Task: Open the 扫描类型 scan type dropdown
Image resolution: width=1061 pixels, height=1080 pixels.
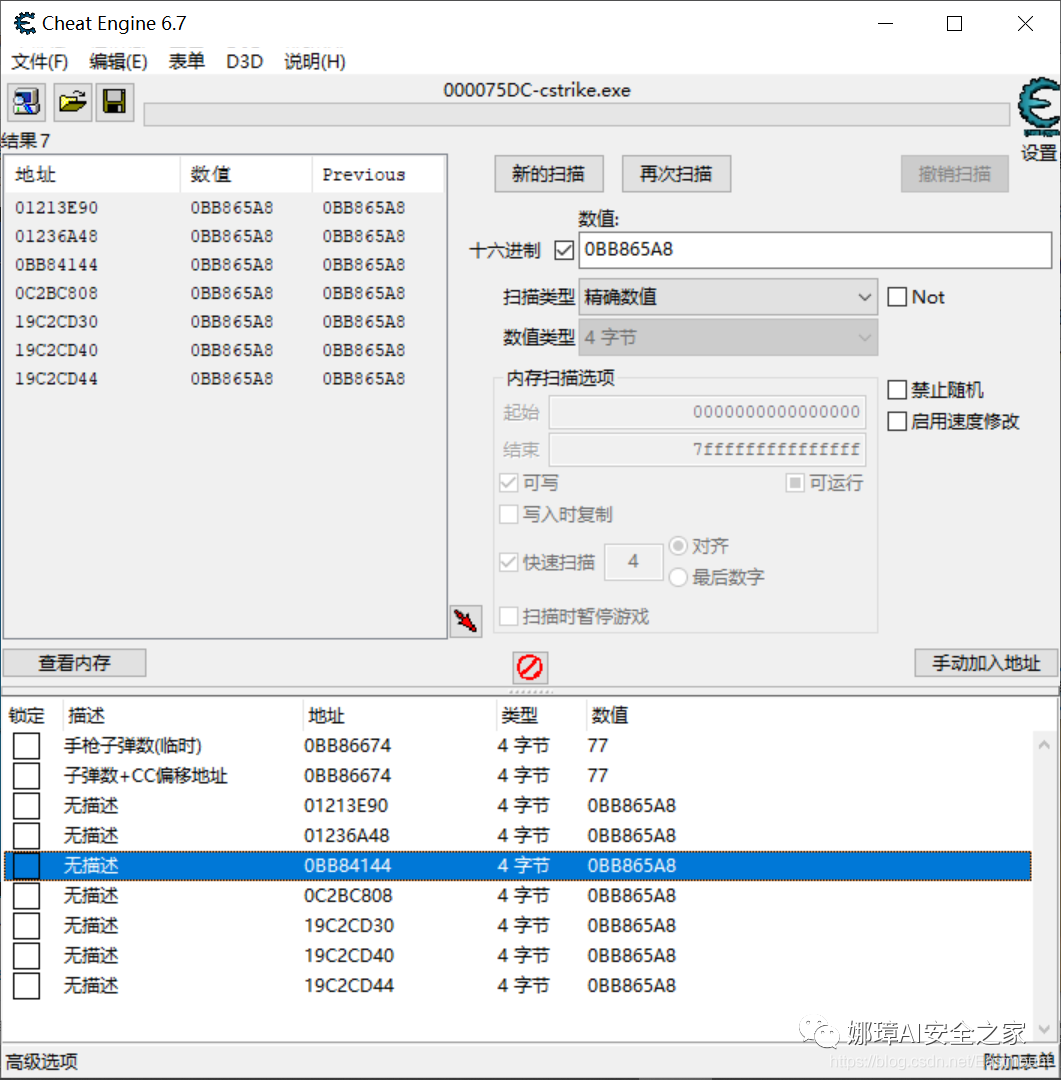Action: click(728, 298)
